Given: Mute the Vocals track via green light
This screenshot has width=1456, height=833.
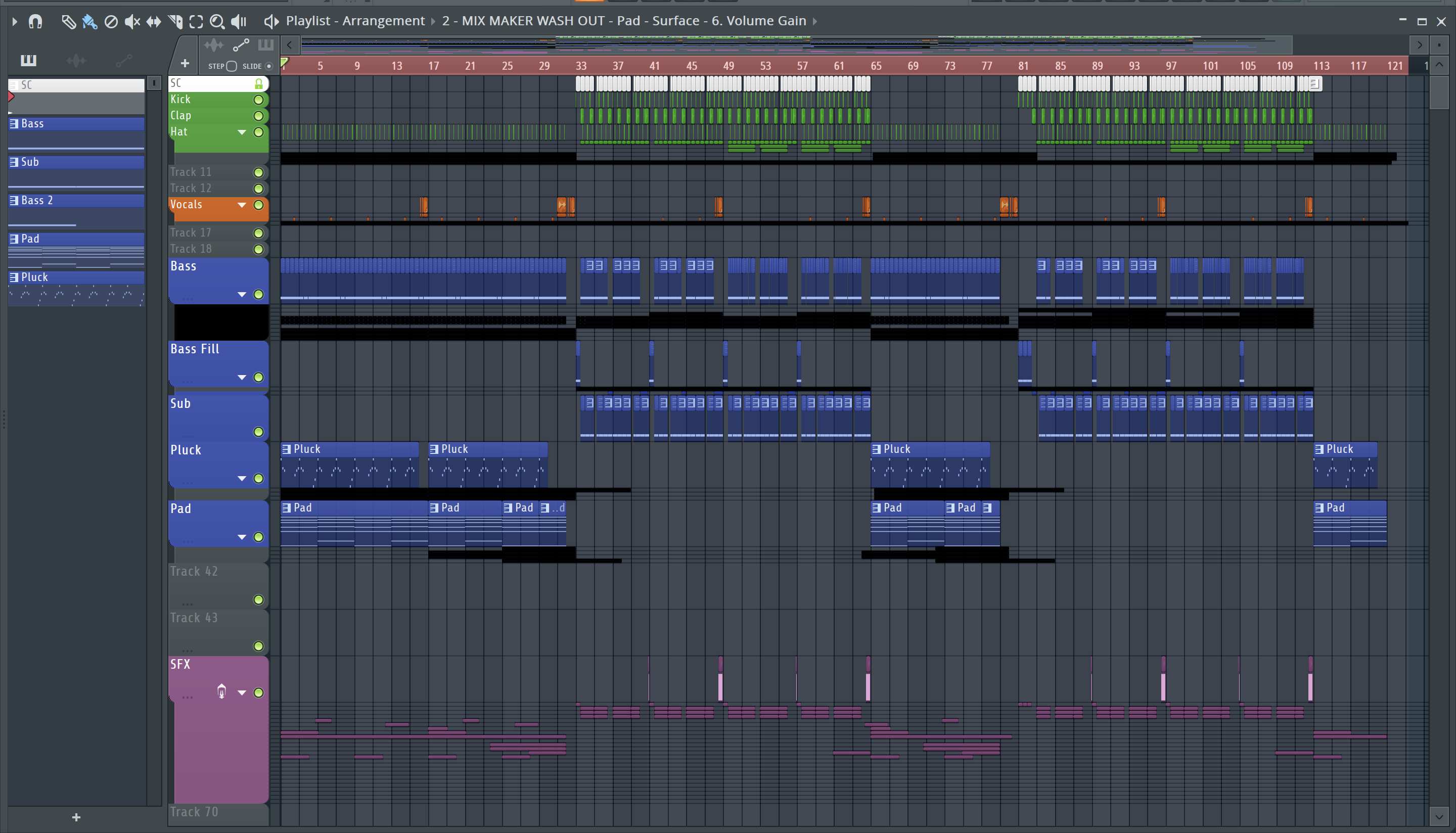Looking at the screenshot, I should [258, 205].
